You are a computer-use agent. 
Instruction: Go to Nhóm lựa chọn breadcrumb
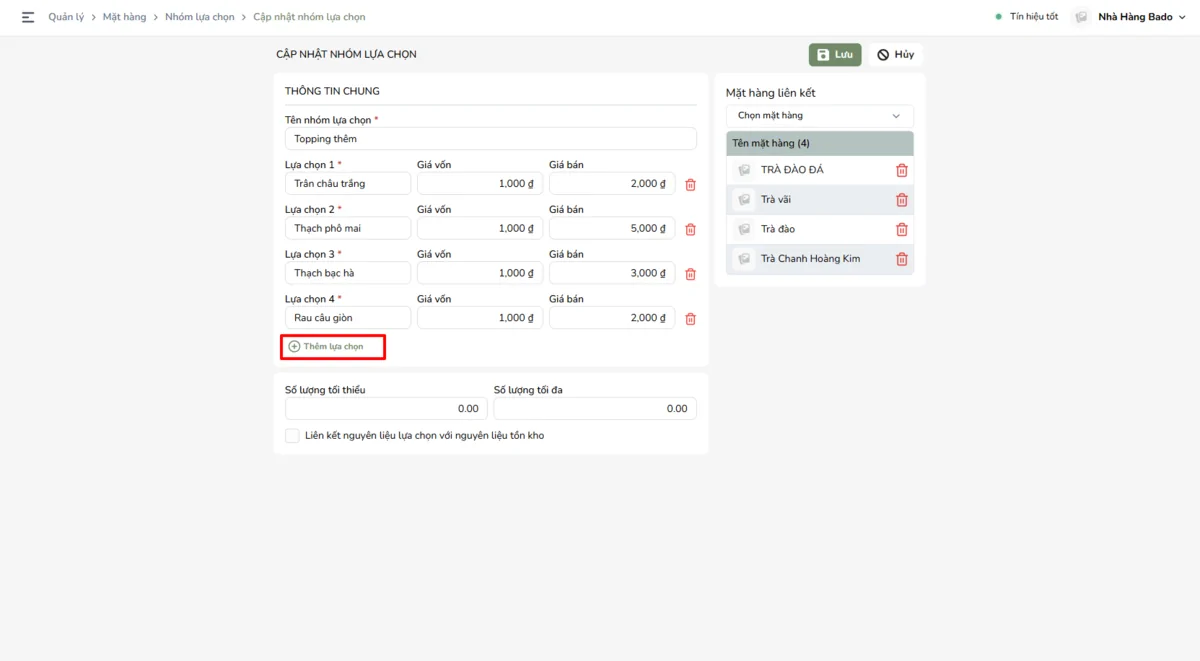(200, 17)
